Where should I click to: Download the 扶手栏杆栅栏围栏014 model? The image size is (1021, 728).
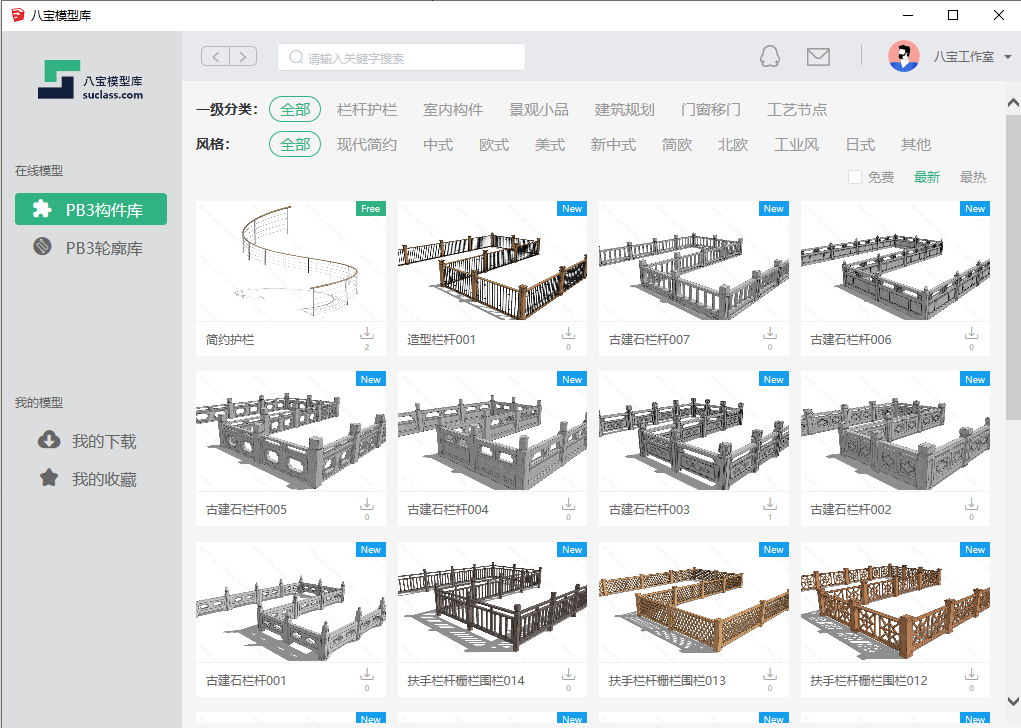pos(568,675)
